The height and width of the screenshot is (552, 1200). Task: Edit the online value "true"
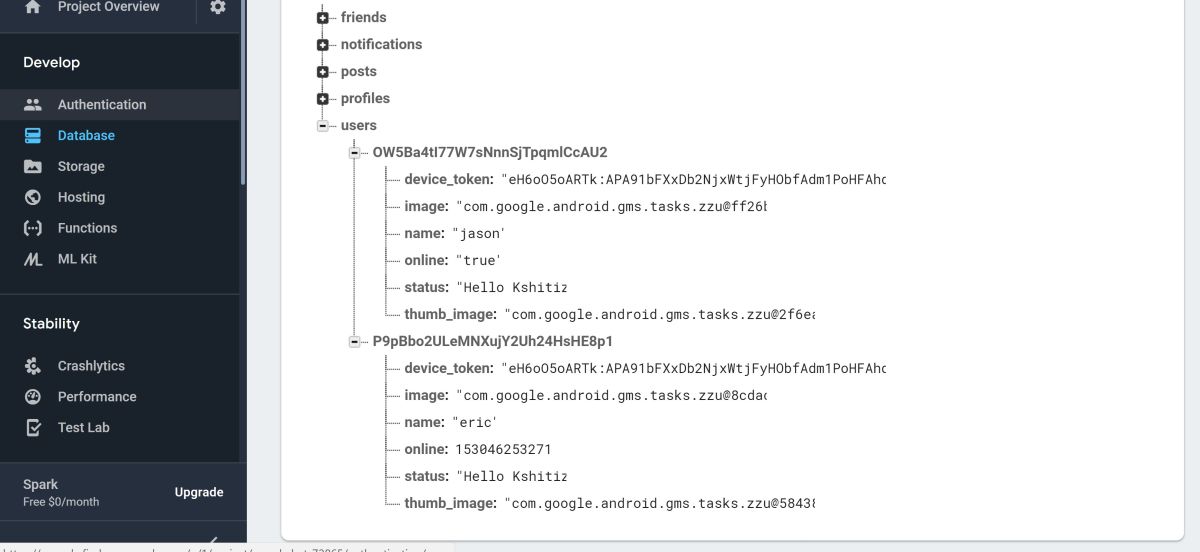coord(478,260)
